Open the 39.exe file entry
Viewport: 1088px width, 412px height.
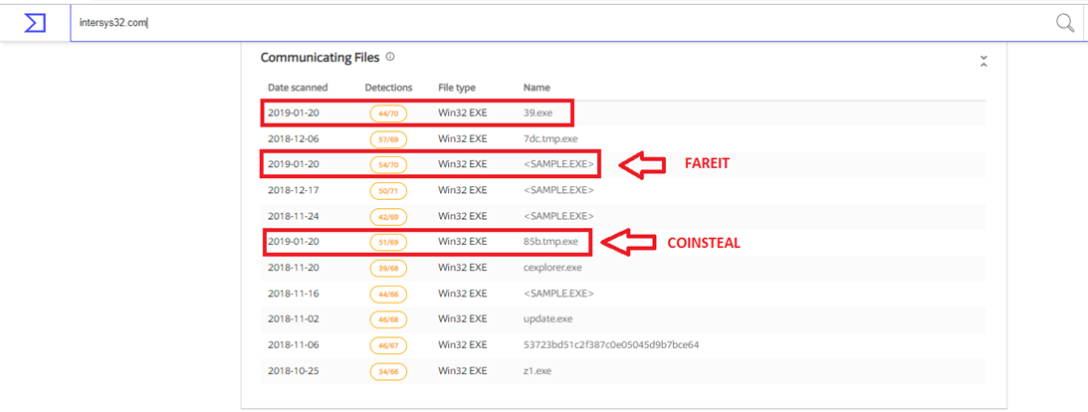pyautogui.click(x=537, y=113)
